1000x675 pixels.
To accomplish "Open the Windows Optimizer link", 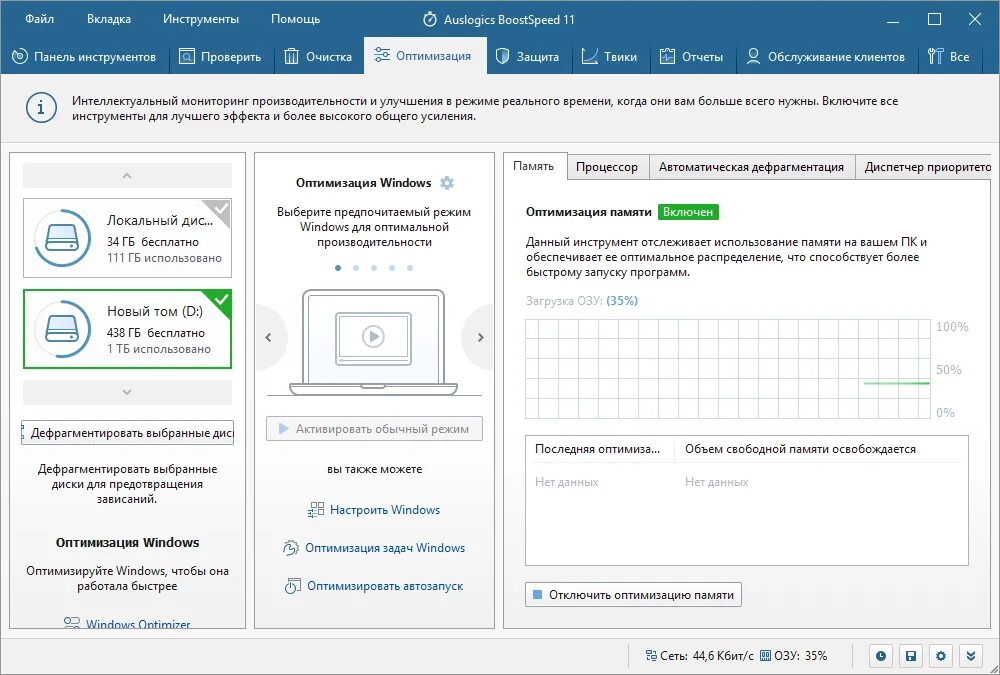I will (138, 624).
